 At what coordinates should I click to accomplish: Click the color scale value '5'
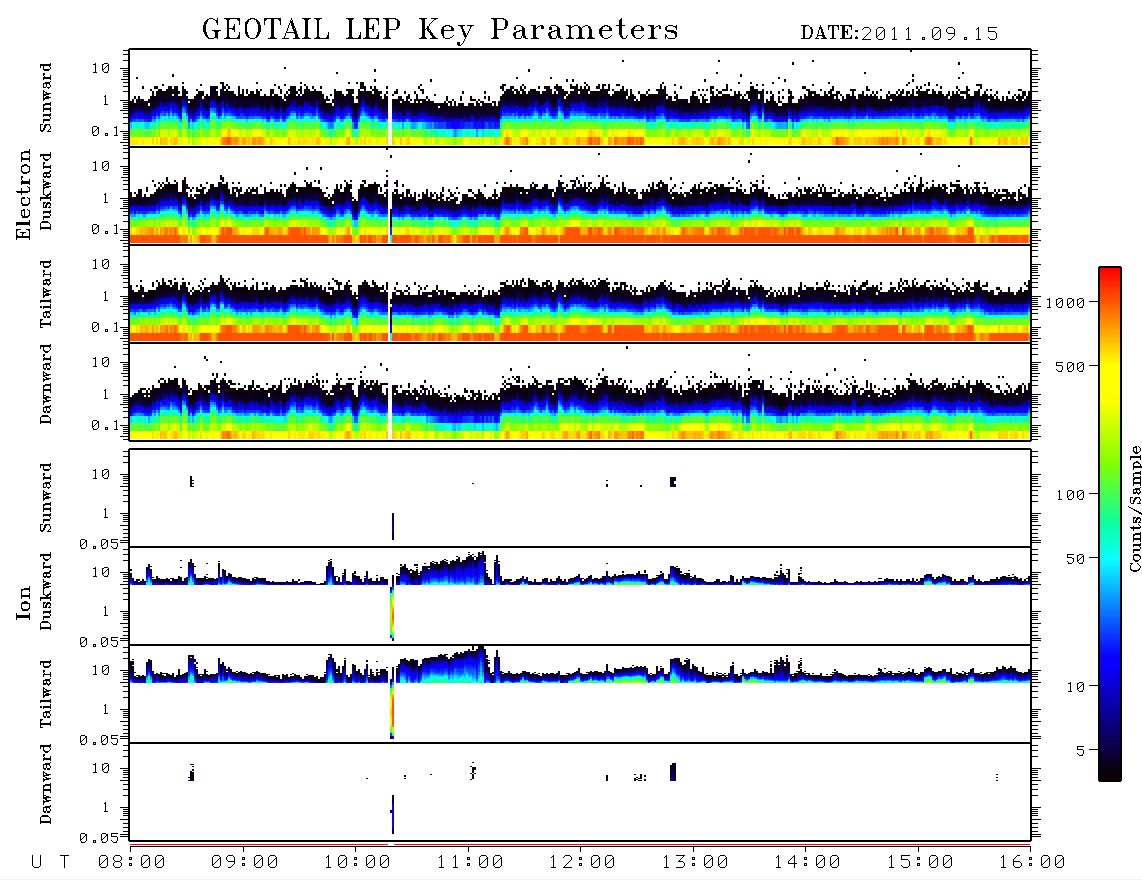point(1081,751)
